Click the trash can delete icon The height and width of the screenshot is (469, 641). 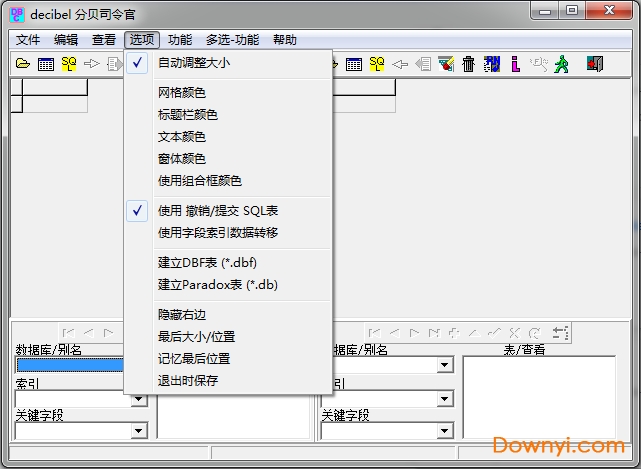point(468,64)
